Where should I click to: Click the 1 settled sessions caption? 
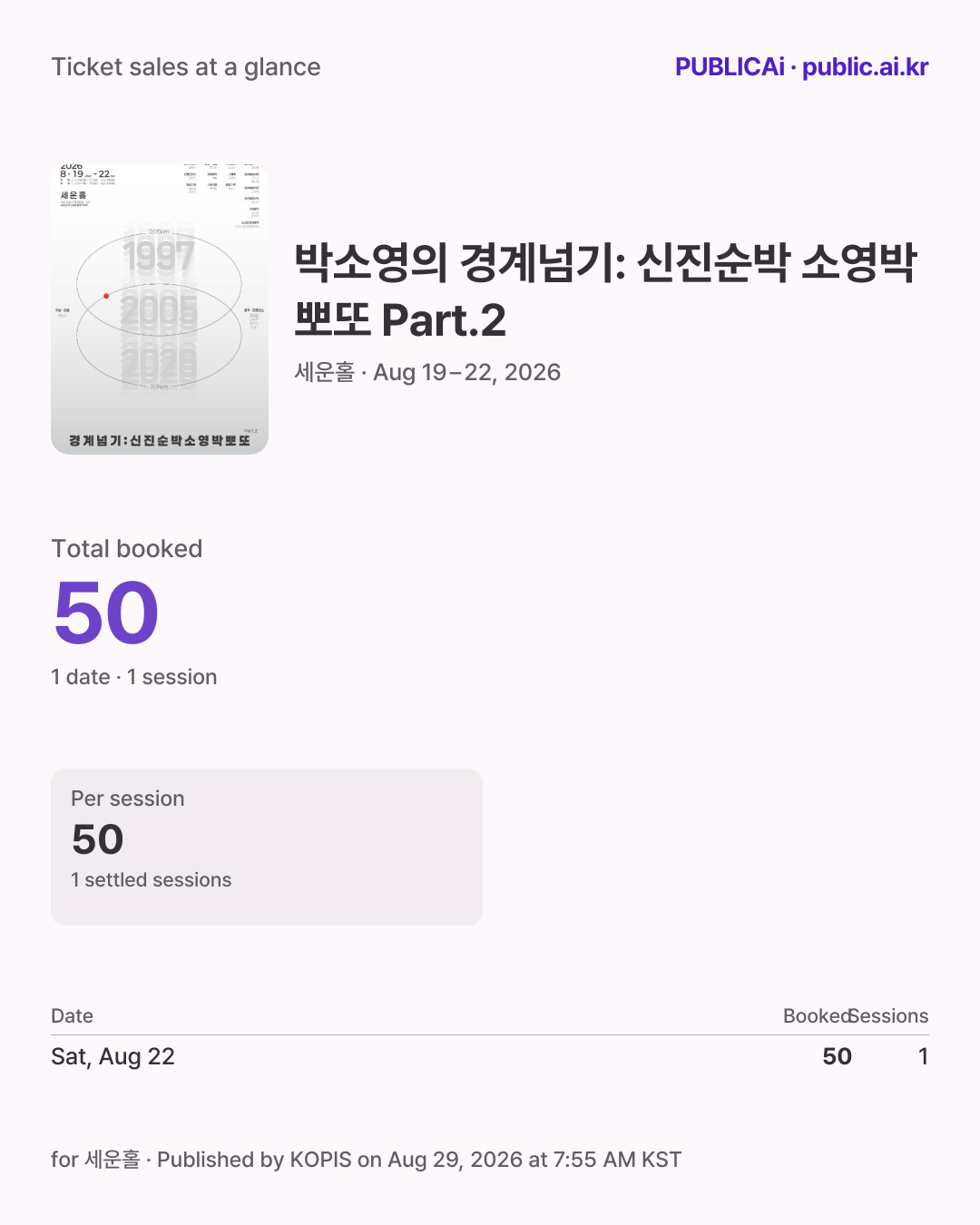click(152, 879)
